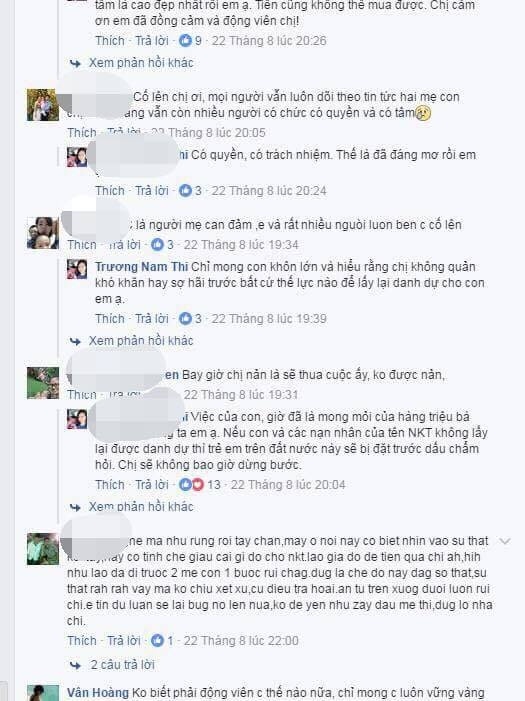
Task: Click like reaction icon showing 9 likes
Action: tap(185, 41)
